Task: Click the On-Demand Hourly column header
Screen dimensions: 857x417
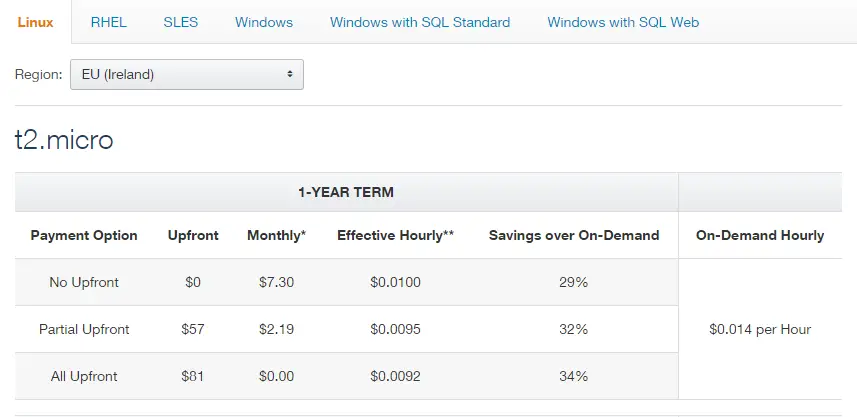Action: coord(760,236)
